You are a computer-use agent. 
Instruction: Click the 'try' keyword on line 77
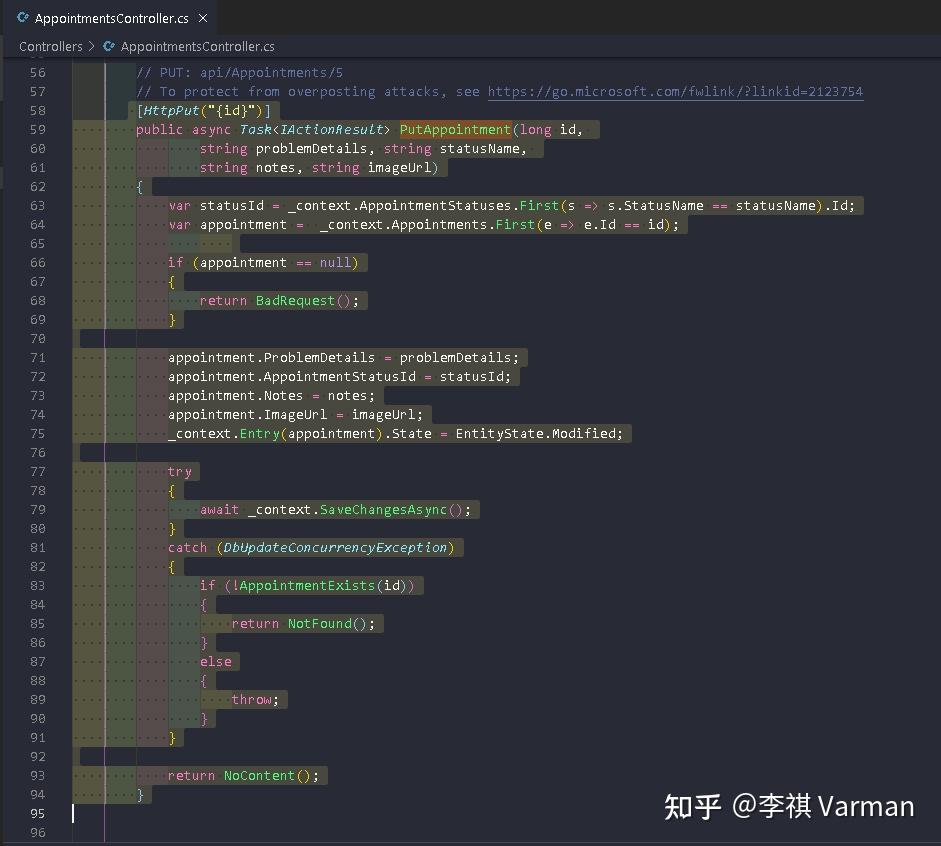pos(179,472)
